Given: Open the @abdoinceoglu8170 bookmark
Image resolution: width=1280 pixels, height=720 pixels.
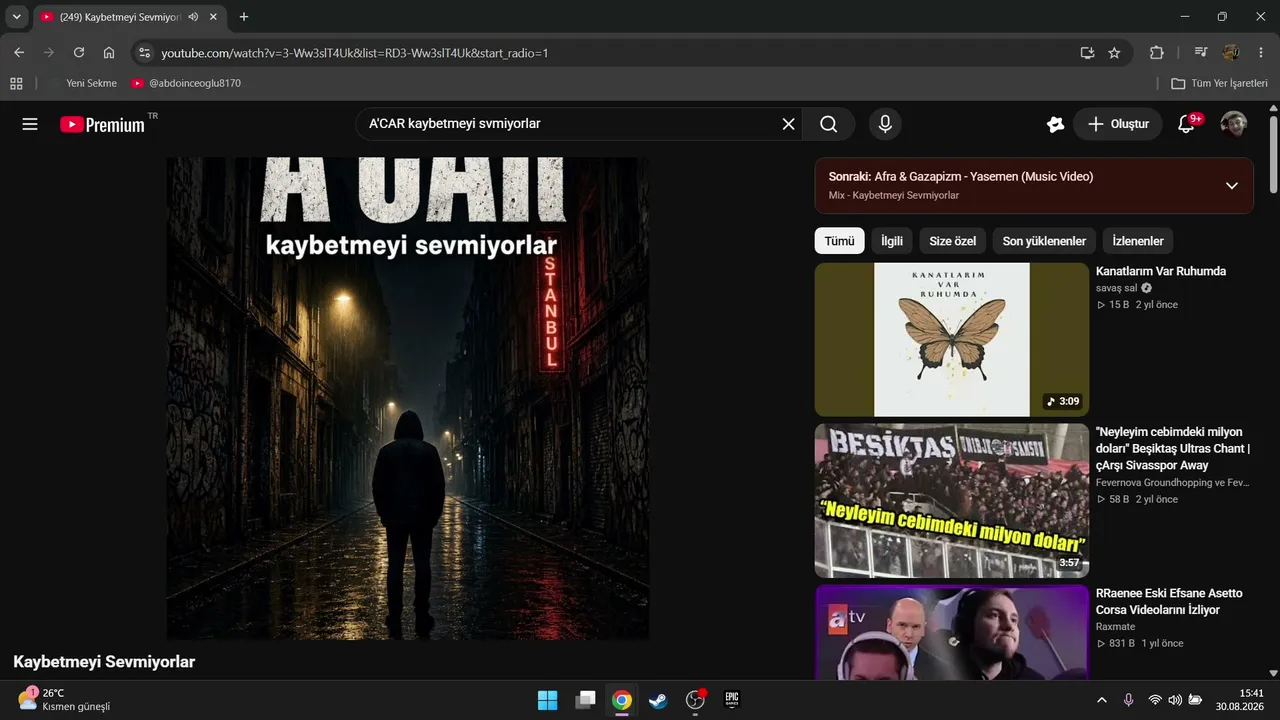Looking at the screenshot, I should (186, 83).
